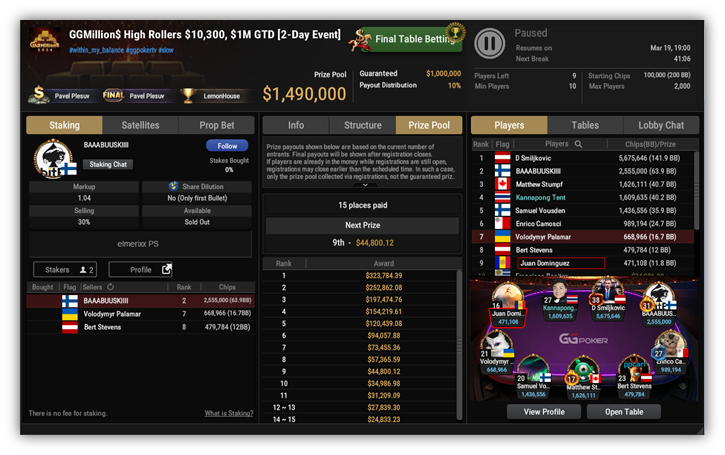Click the Open Table button

624,412
